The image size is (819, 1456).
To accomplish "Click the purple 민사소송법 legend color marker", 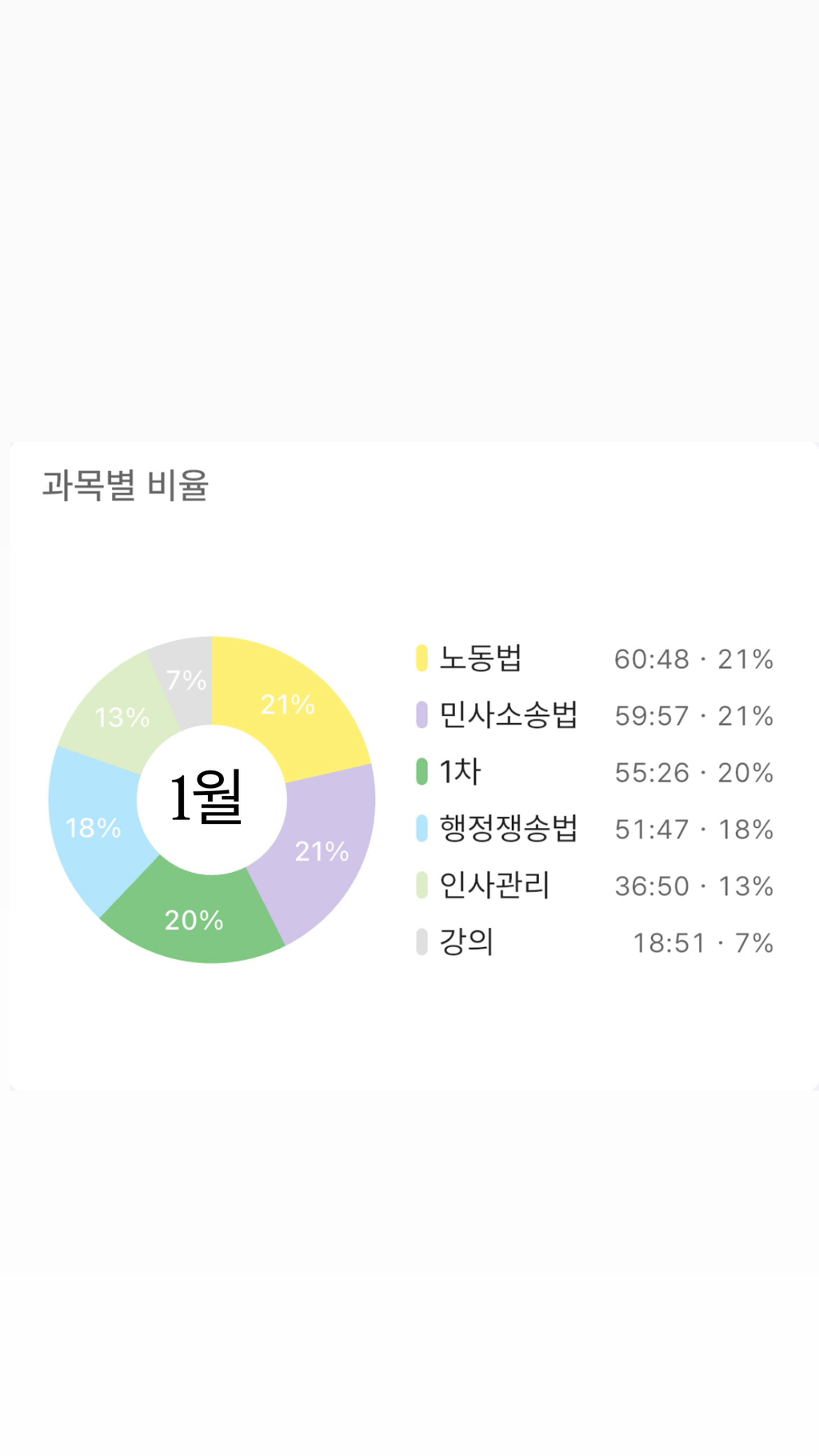I will [x=421, y=715].
